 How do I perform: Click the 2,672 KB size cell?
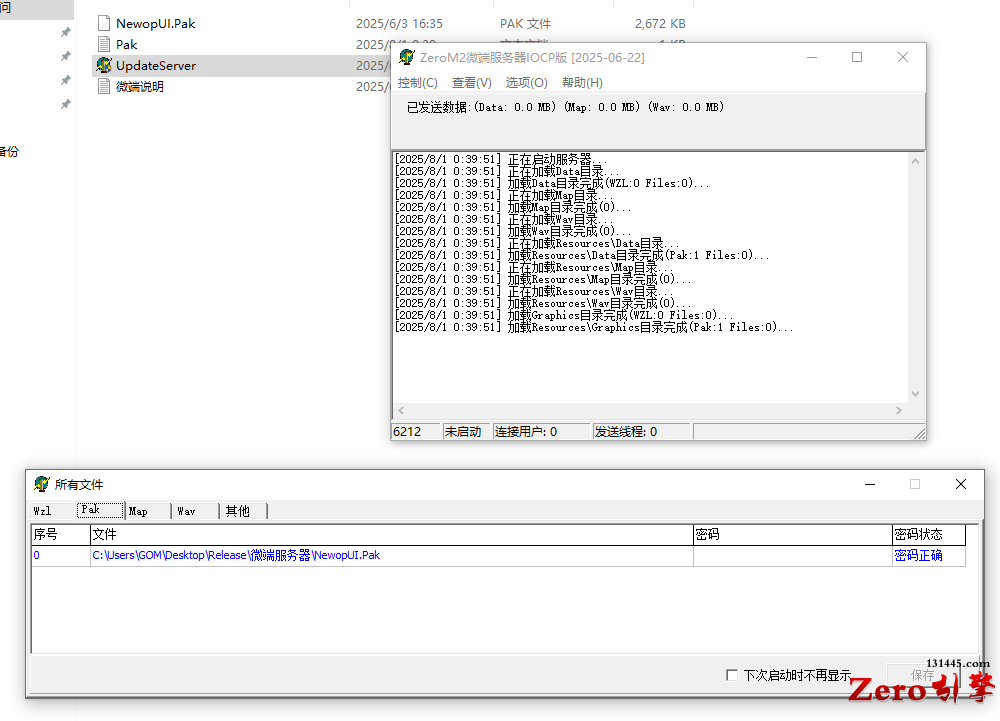660,24
